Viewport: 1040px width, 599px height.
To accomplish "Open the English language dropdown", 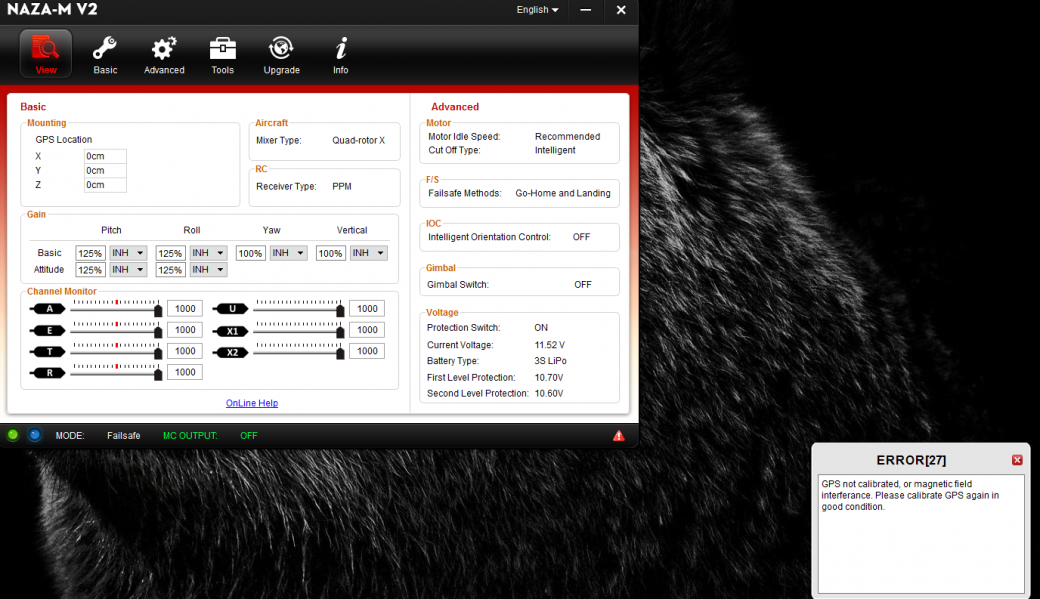I will (537, 10).
